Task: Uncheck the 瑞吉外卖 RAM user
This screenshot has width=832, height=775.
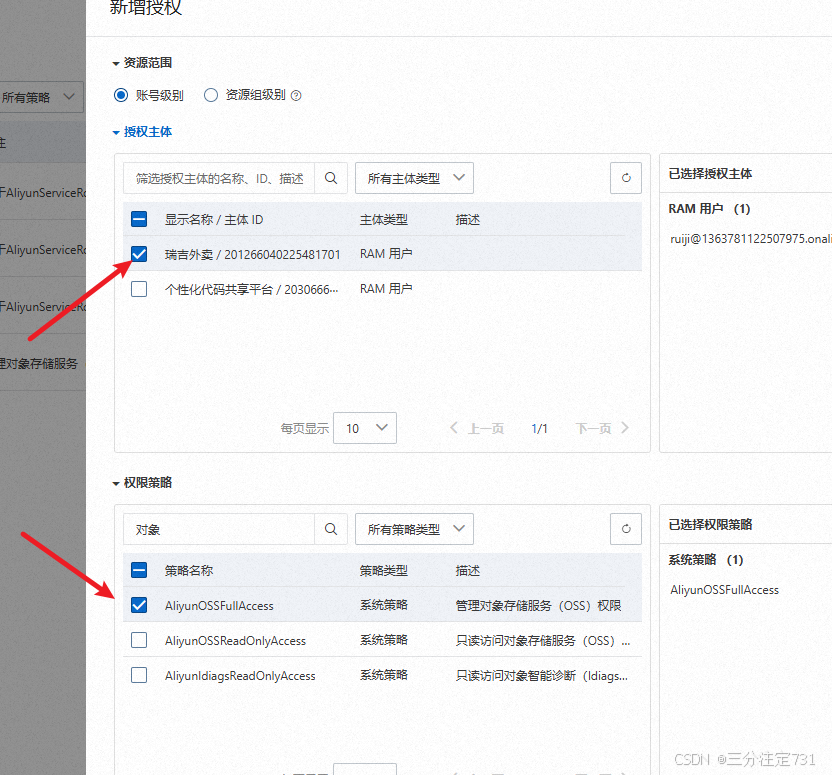Action: click(x=138, y=253)
